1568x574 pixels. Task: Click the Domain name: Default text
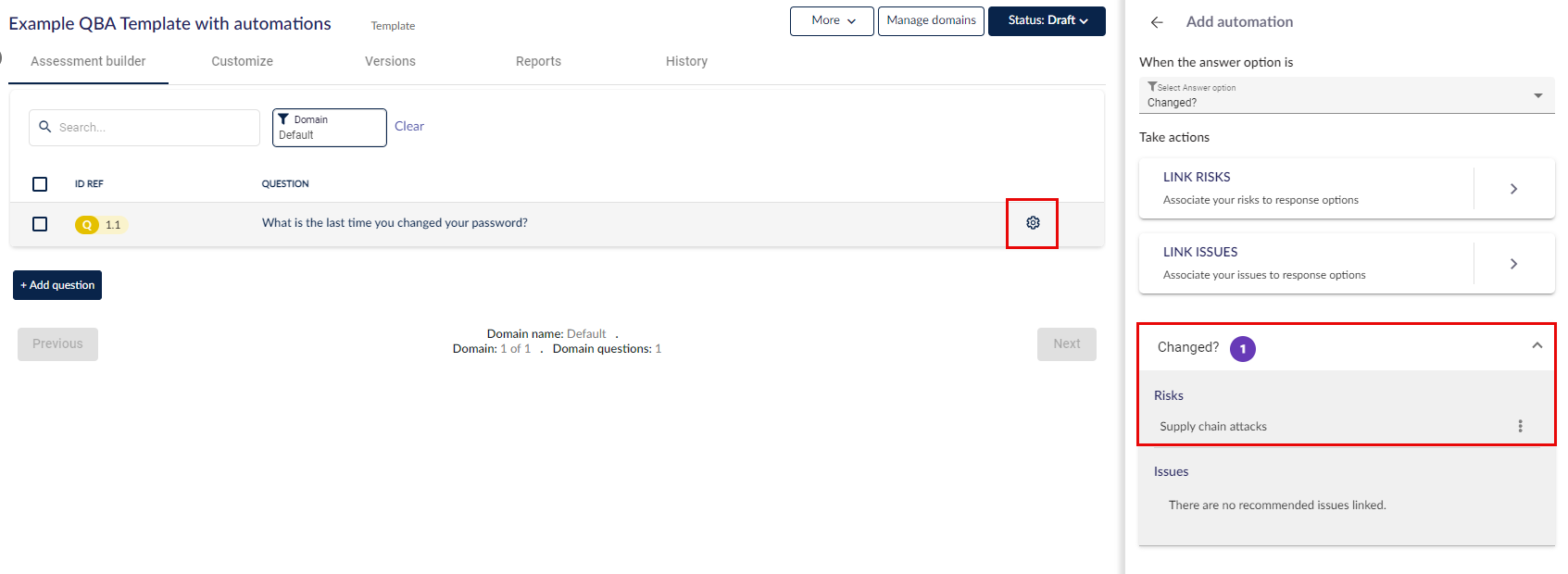tap(546, 334)
